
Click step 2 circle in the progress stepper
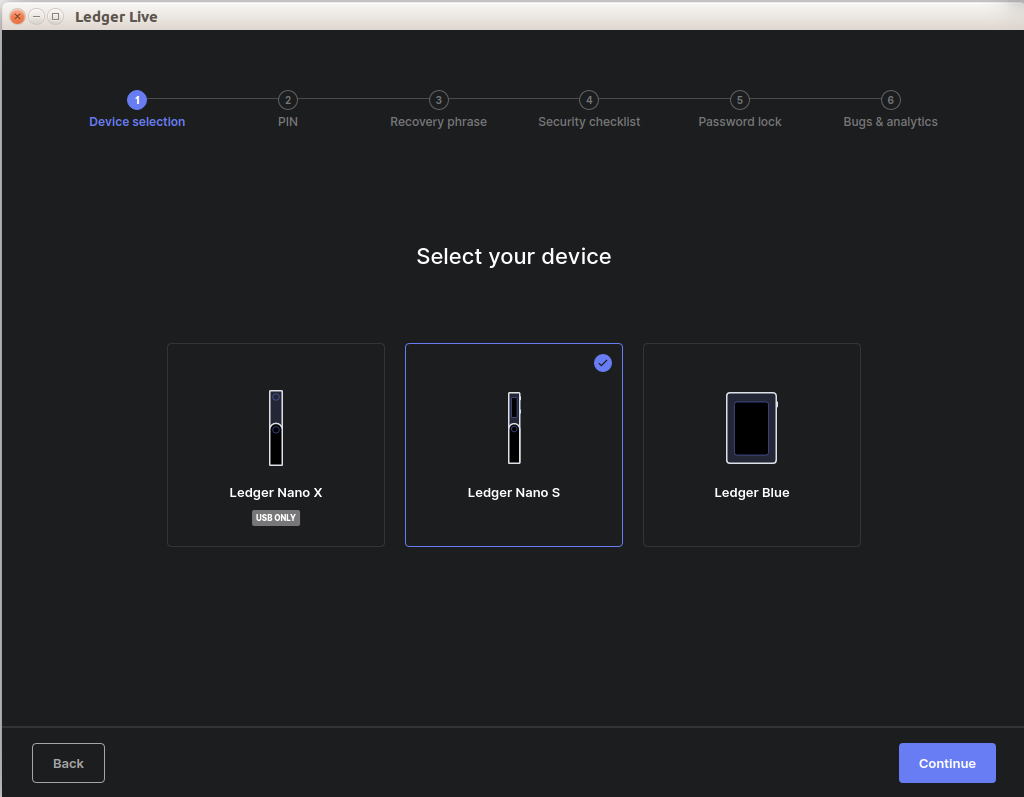(288, 100)
